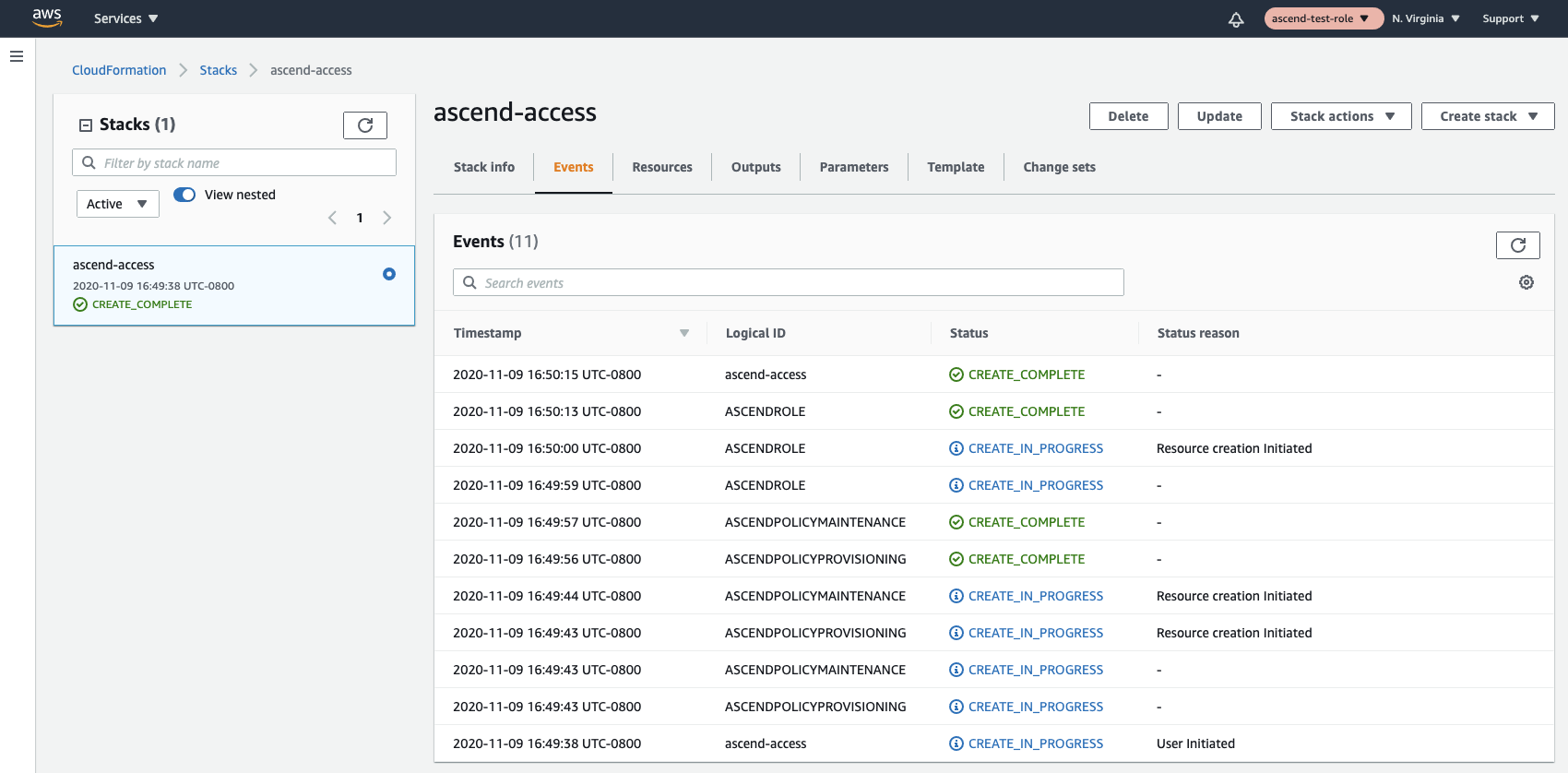Open the CloudFormation breadcrumb link
Screen dimensions: 1568x773
pyautogui.click(x=119, y=70)
